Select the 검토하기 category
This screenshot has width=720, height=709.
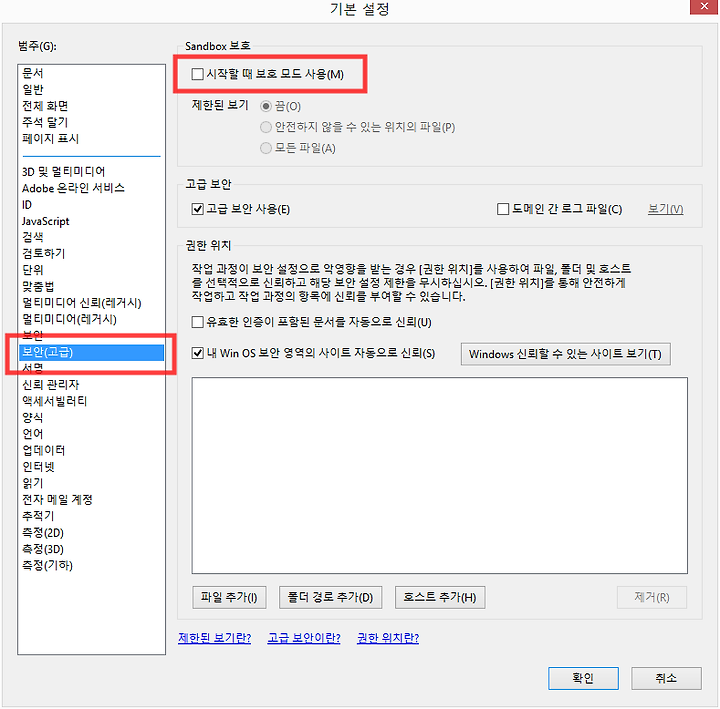(91, 253)
